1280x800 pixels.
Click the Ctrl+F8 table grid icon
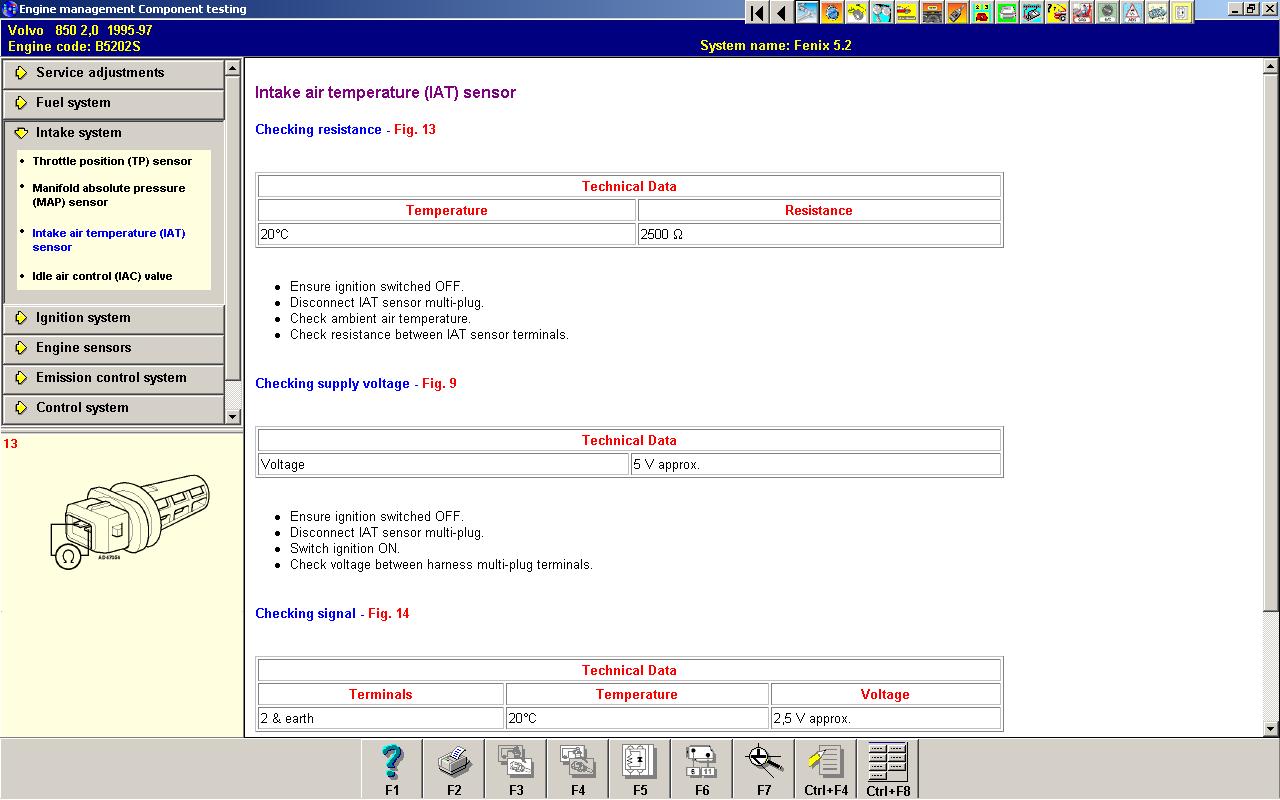coord(888,769)
